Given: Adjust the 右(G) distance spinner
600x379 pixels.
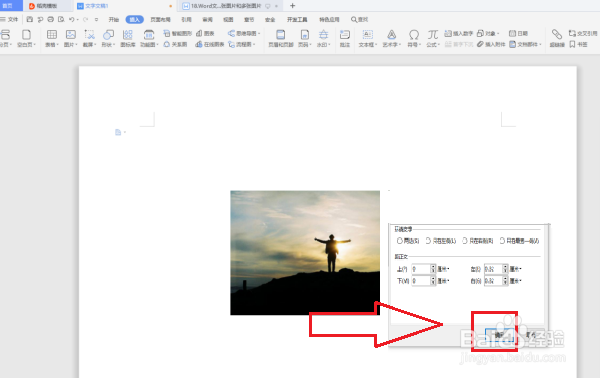Looking at the screenshot, I should click(x=505, y=281).
